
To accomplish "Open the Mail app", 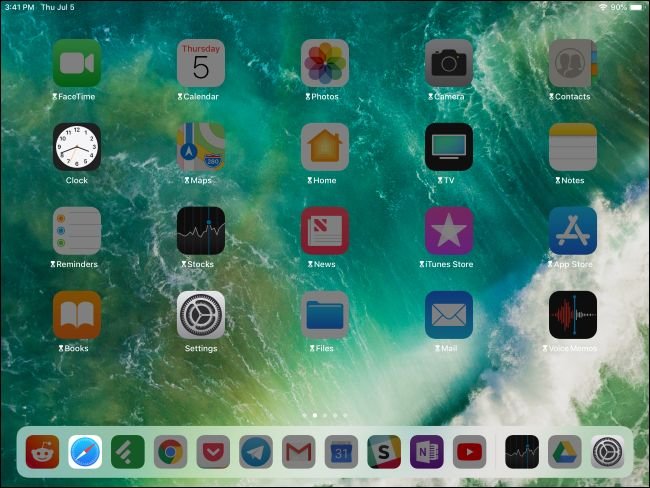I will (449, 315).
